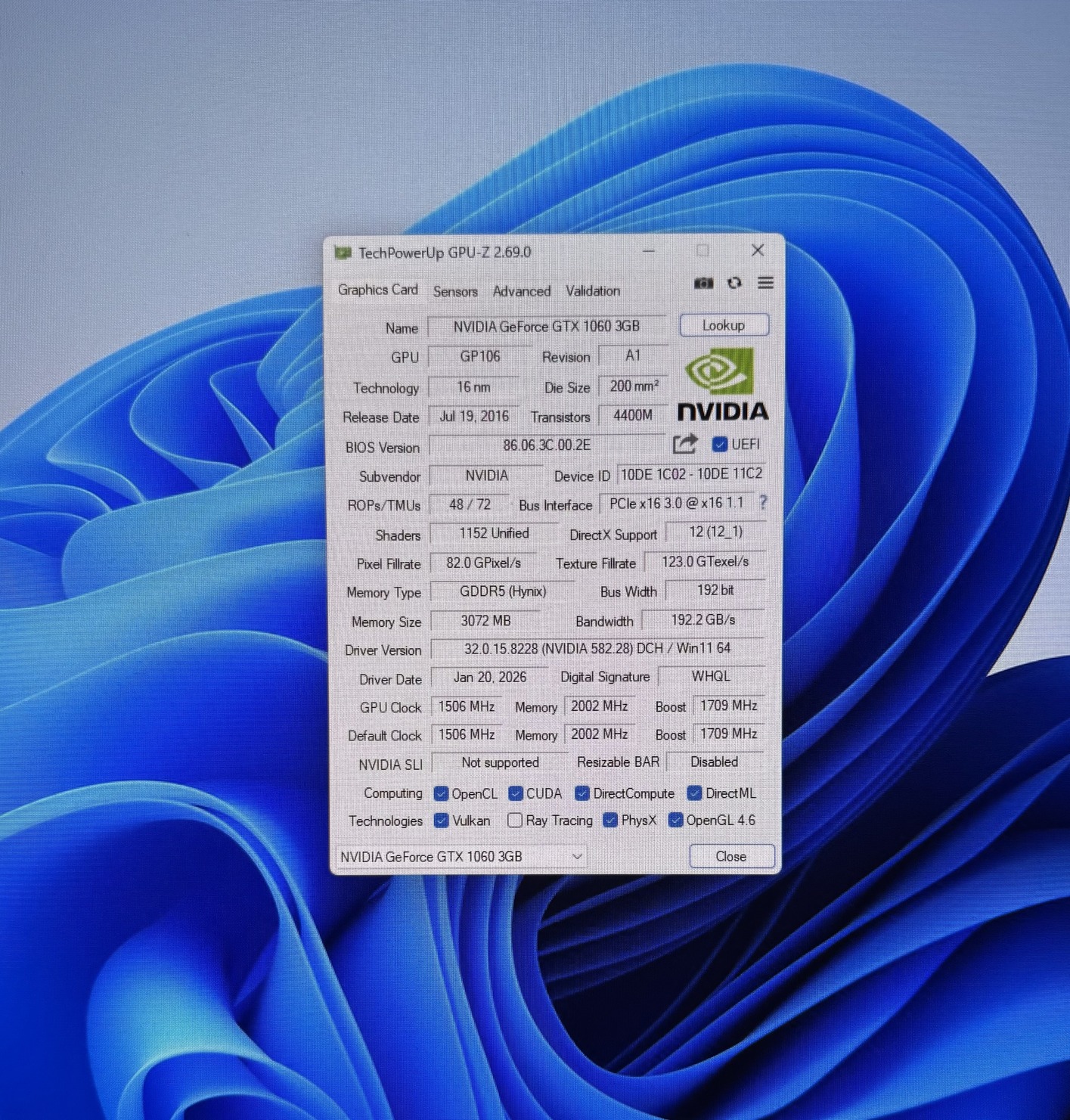This screenshot has width=1070, height=1120.
Task: Open the GPU selection dropdown
Action: click(461, 856)
